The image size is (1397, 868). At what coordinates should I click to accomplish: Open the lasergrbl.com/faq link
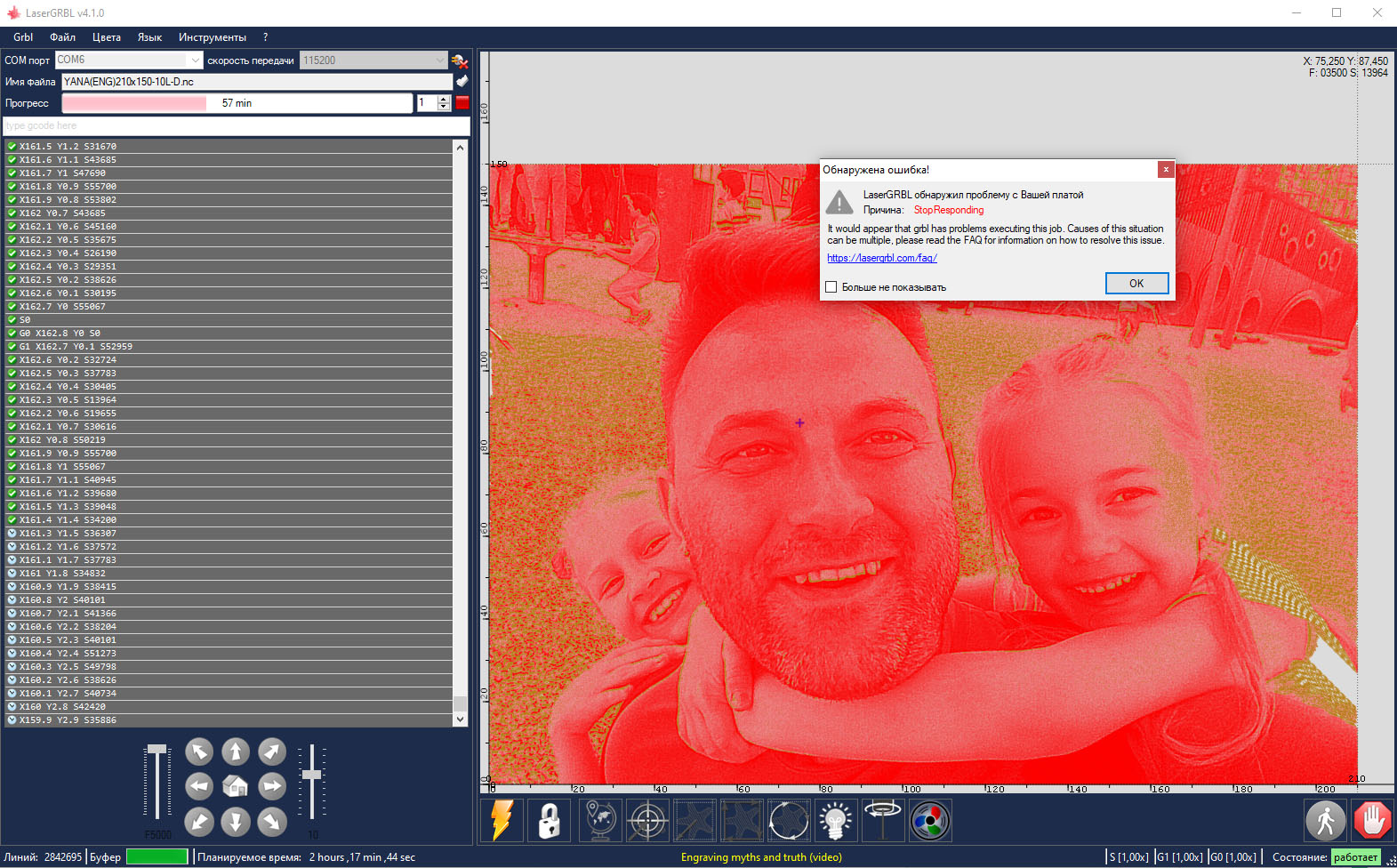[x=881, y=258]
